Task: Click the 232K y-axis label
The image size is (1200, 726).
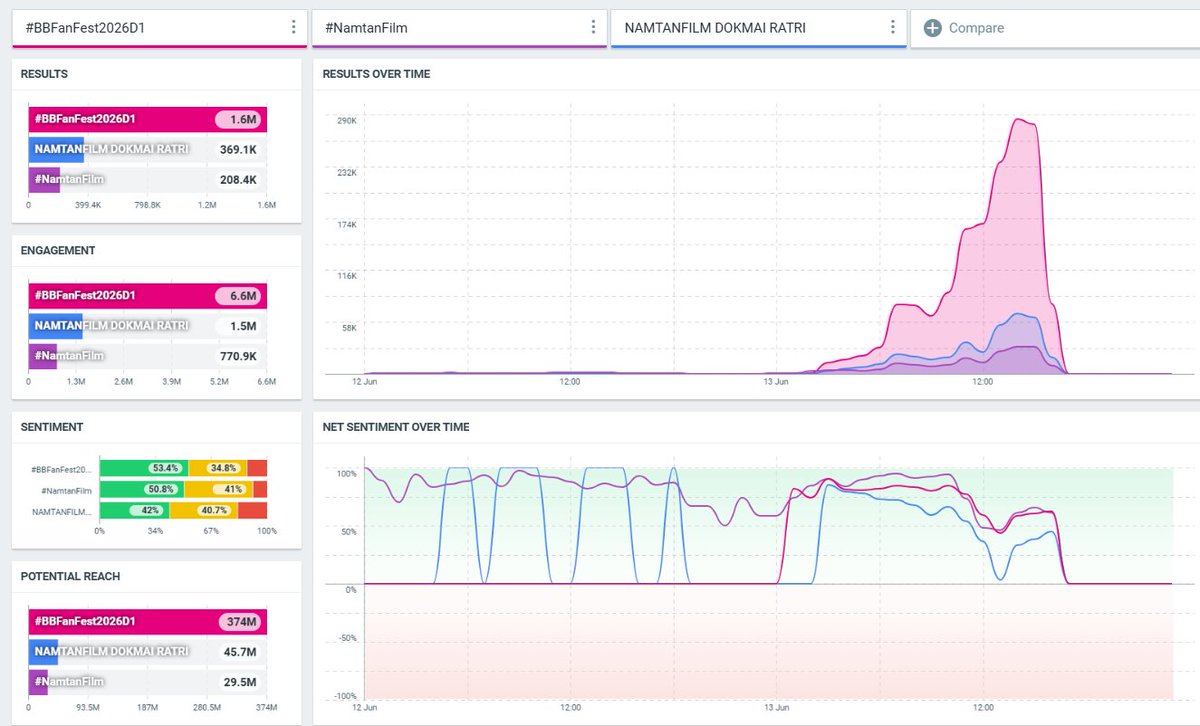Action: pyautogui.click(x=347, y=173)
